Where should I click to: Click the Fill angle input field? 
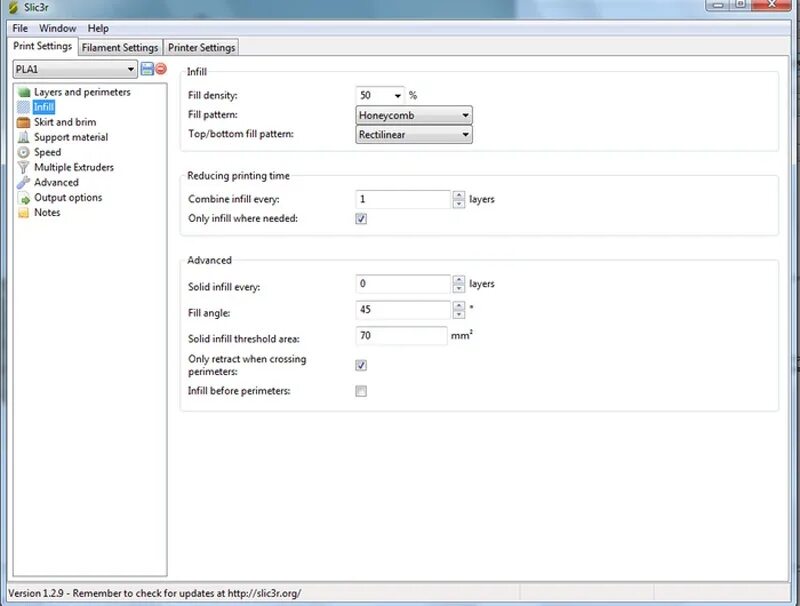(x=403, y=310)
